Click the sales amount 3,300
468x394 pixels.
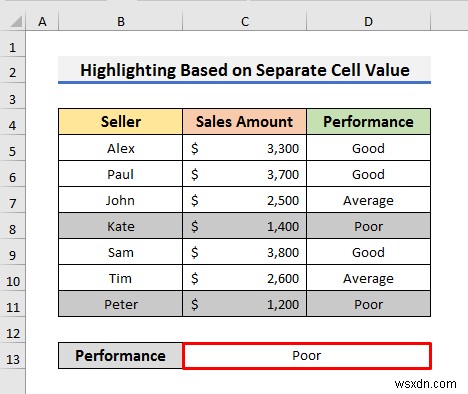245,148
